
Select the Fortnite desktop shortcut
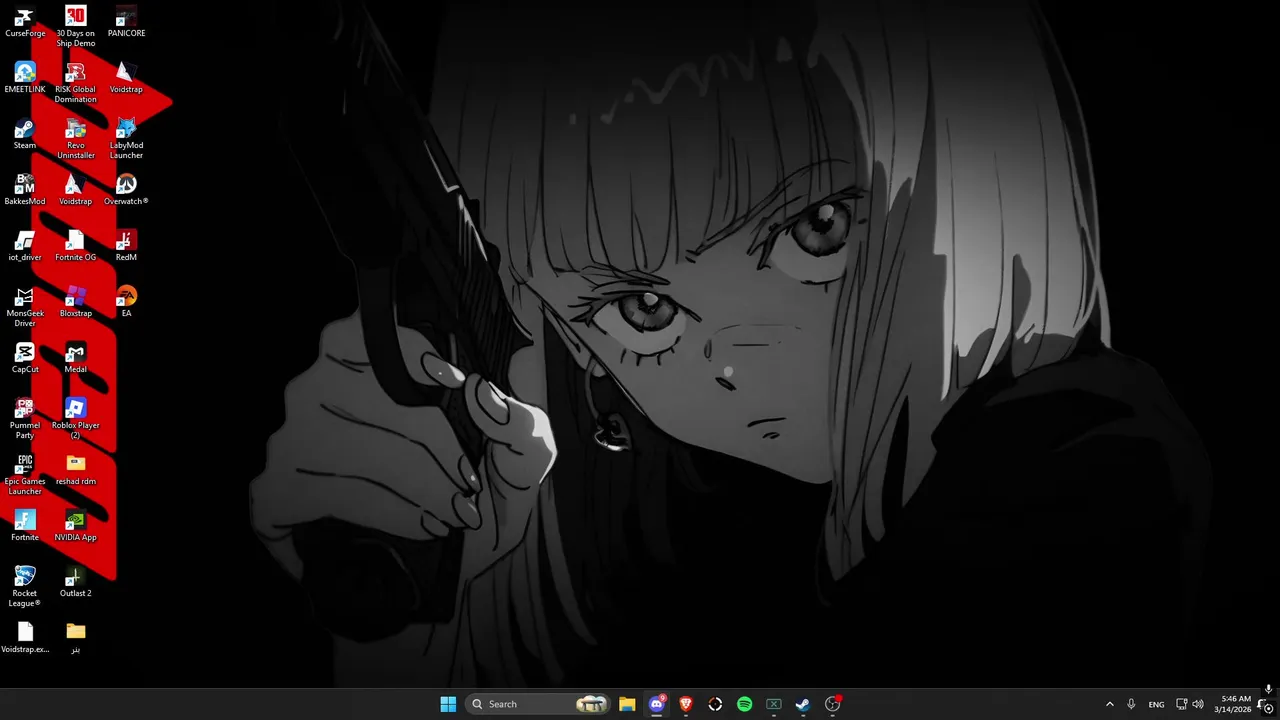(25, 526)
